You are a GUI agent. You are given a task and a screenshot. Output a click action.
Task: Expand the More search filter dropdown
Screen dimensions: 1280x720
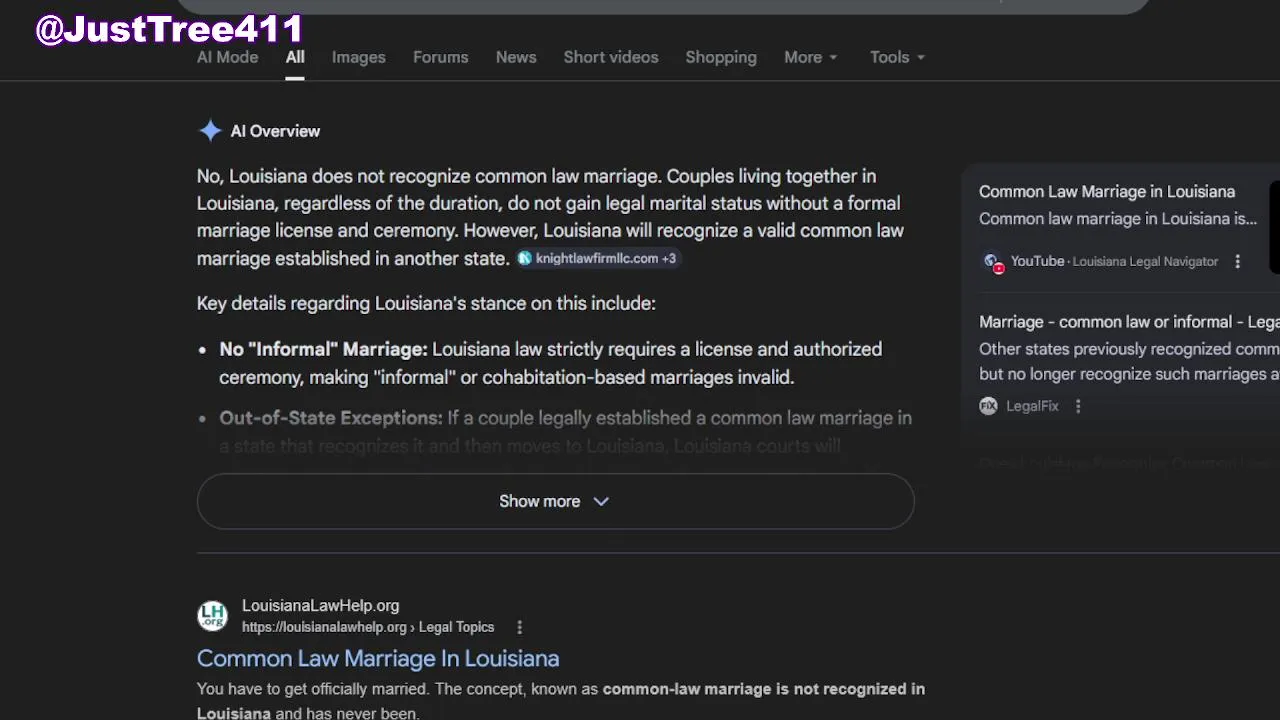pos(811,57)
